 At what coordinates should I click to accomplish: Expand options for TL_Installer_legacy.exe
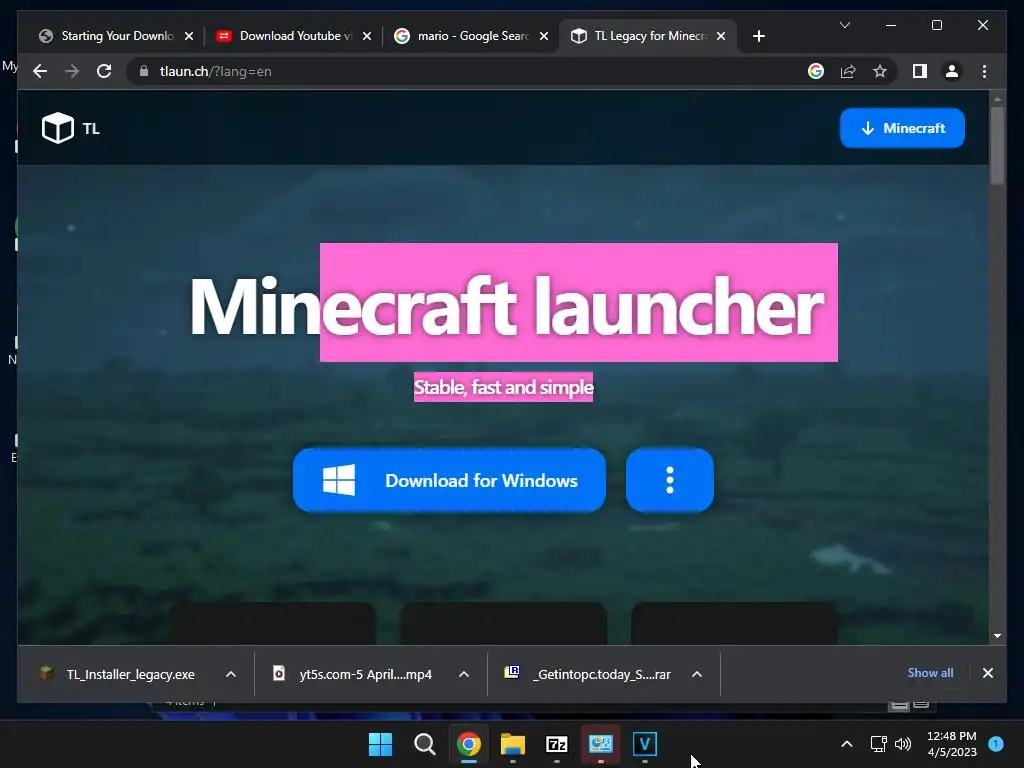tap(231, 674)
